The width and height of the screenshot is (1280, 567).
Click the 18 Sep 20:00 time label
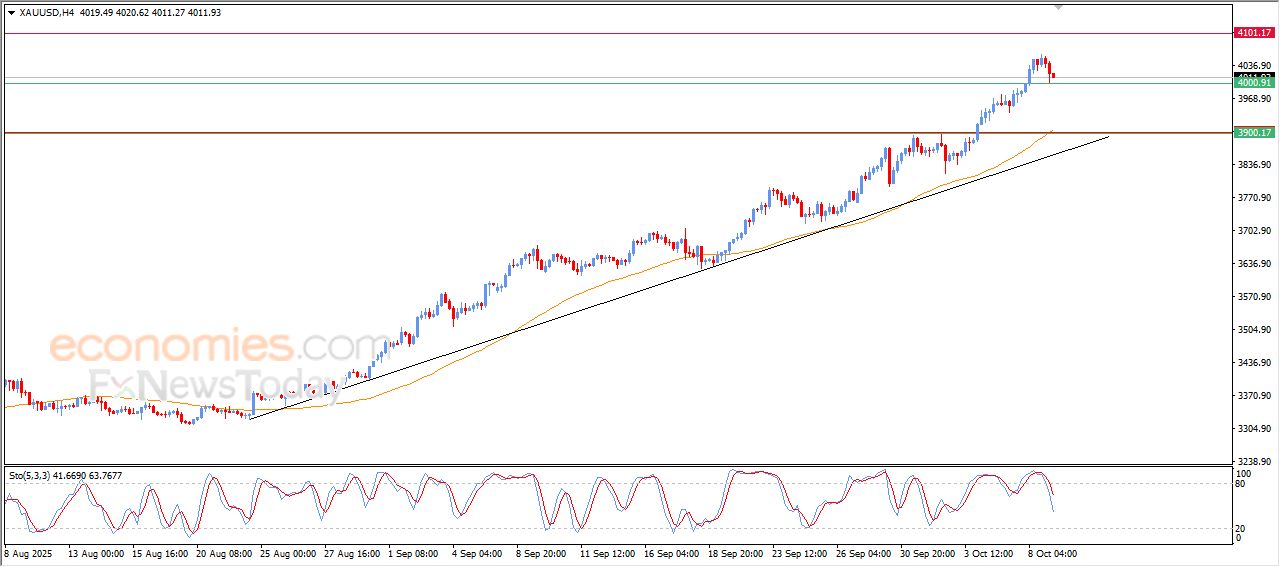[736, 553]
